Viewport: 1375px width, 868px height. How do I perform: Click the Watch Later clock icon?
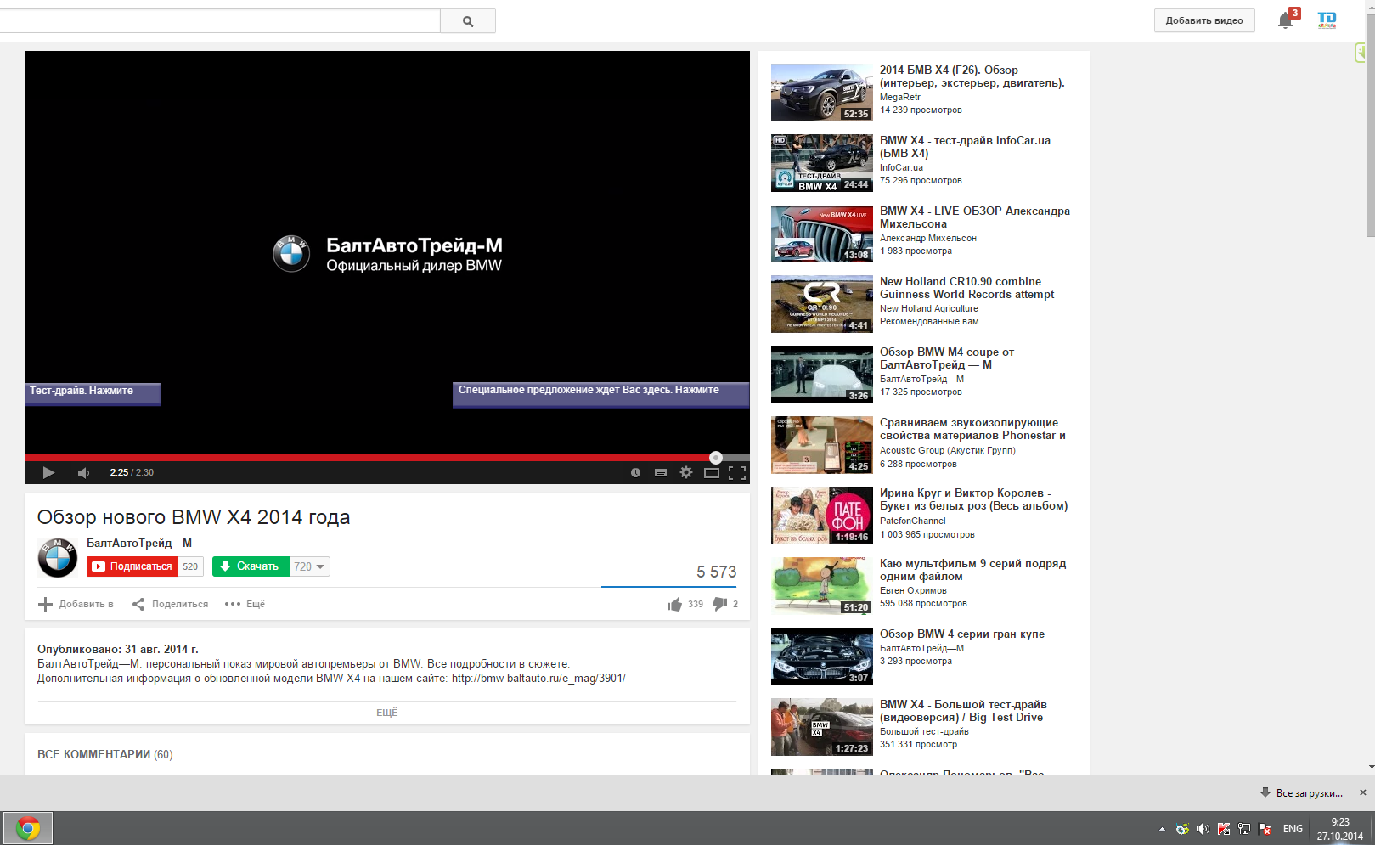coord(635,473)
